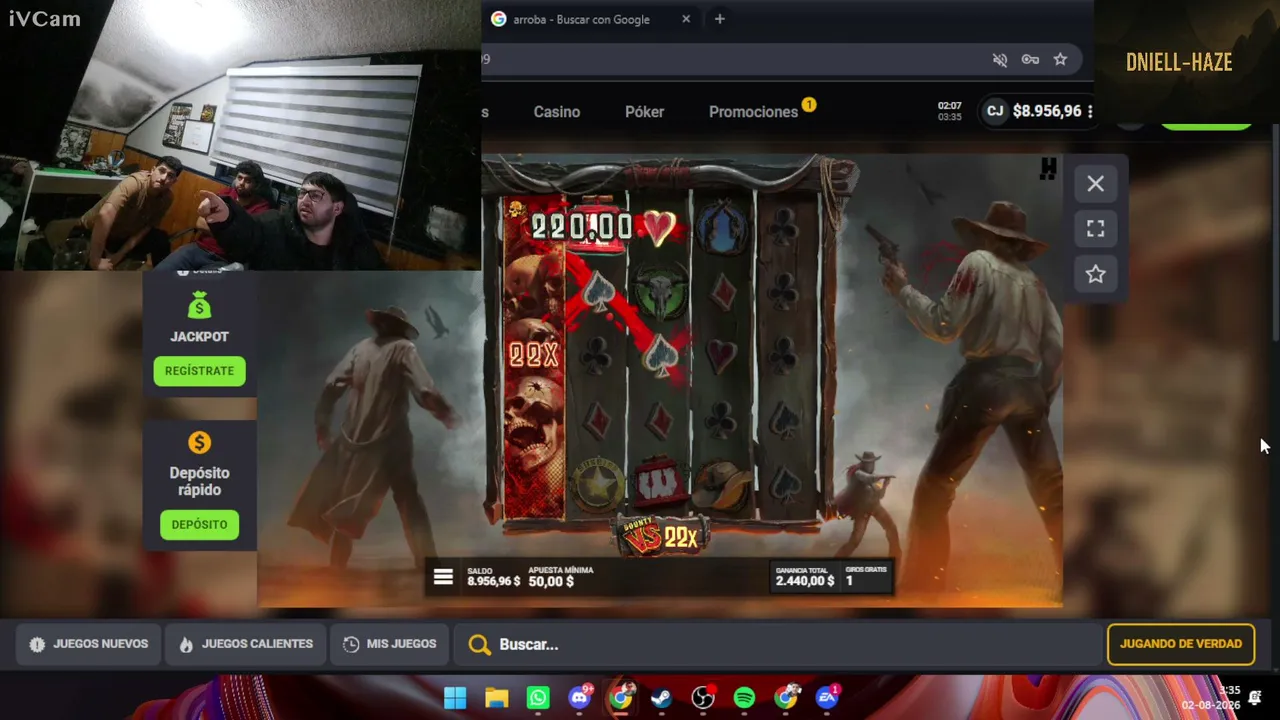1280x720 pixels.
Task: Open the Casino section
Action: click(x=557, y=112)
